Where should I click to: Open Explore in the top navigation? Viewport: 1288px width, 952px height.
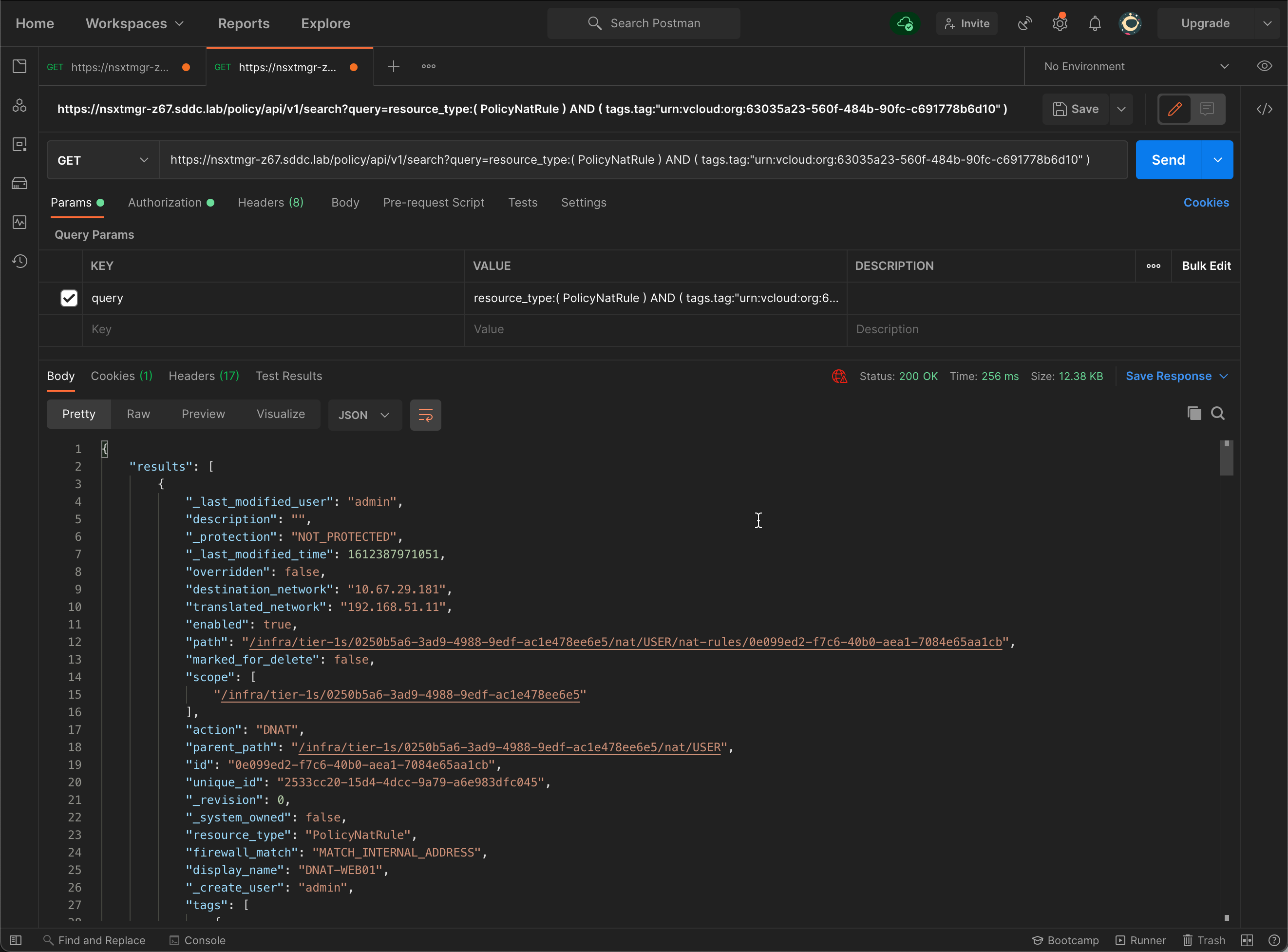click(x=325, y=23)
